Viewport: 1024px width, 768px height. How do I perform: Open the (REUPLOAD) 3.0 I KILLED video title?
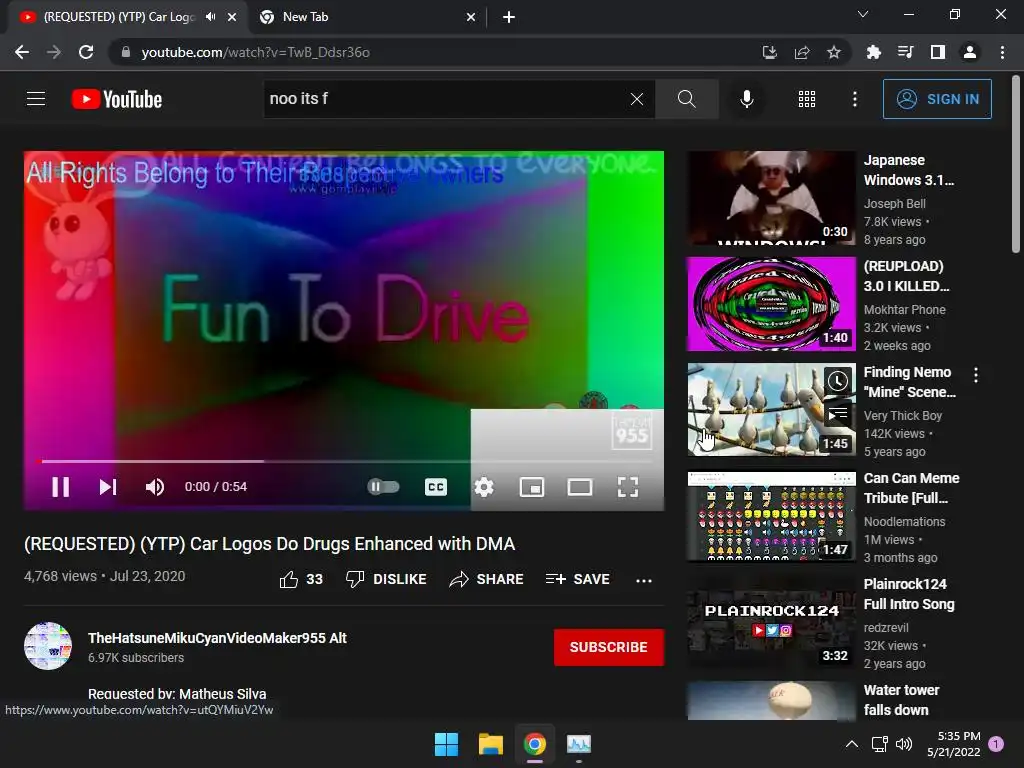906,276
